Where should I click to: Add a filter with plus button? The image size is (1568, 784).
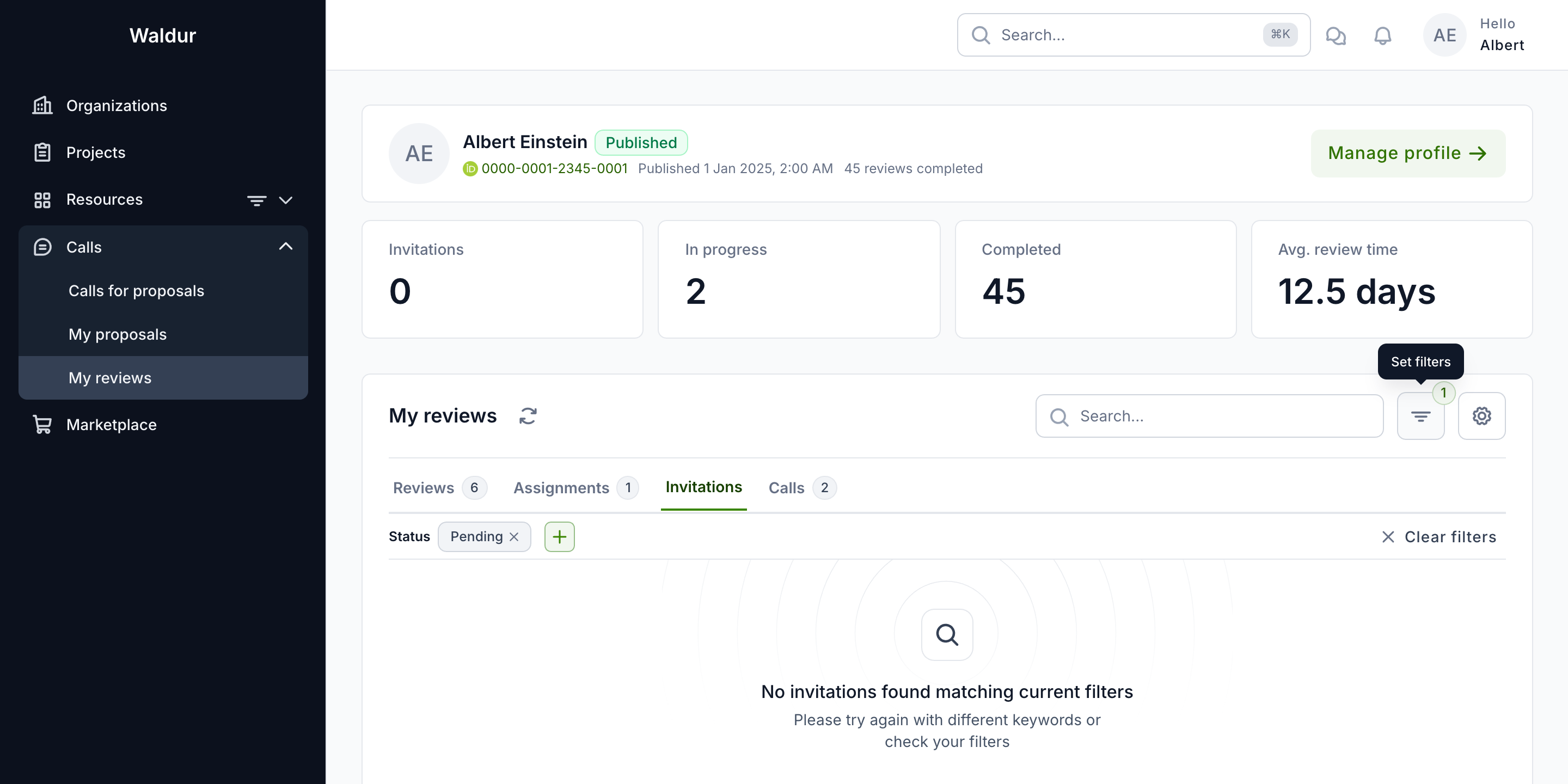click(559, 536)
